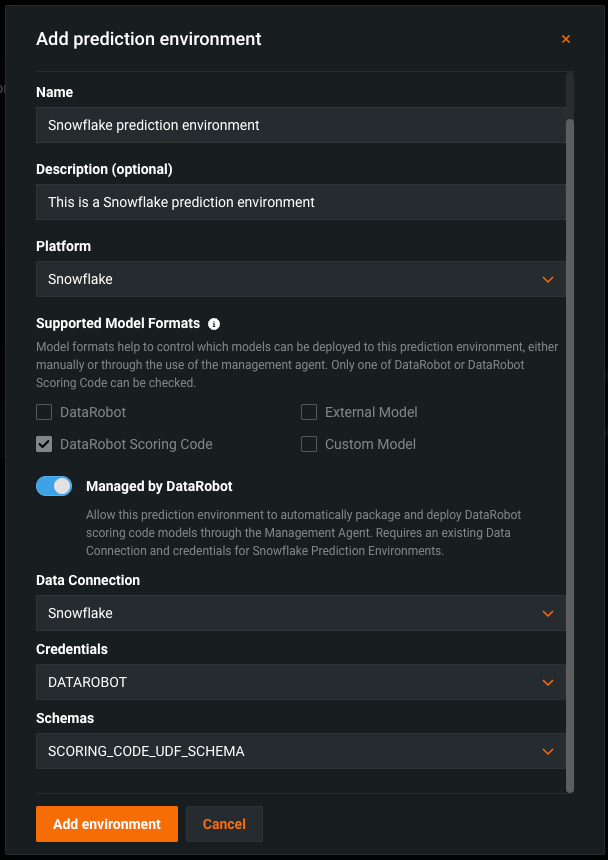Uncheck the DataRobot Scoring Code checkbox

click(x=44, y=444)
